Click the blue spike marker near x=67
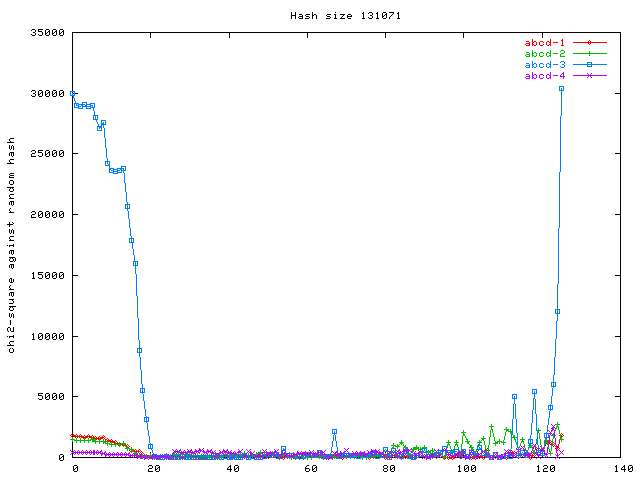The height and width of the screenshot is (480, 640). (x=335, y=431)
